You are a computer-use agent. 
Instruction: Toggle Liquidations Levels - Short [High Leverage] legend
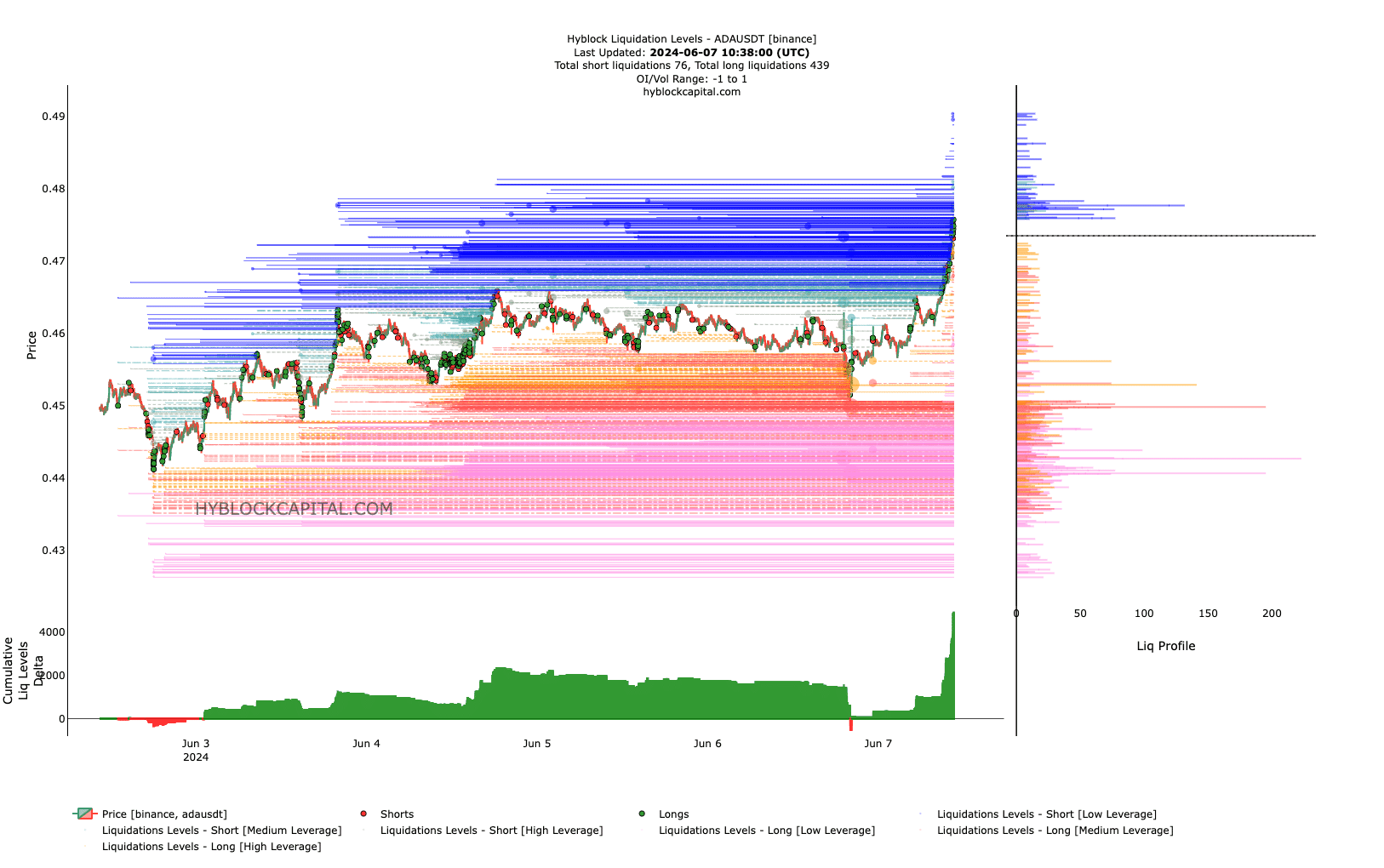(x=483, y=831)
